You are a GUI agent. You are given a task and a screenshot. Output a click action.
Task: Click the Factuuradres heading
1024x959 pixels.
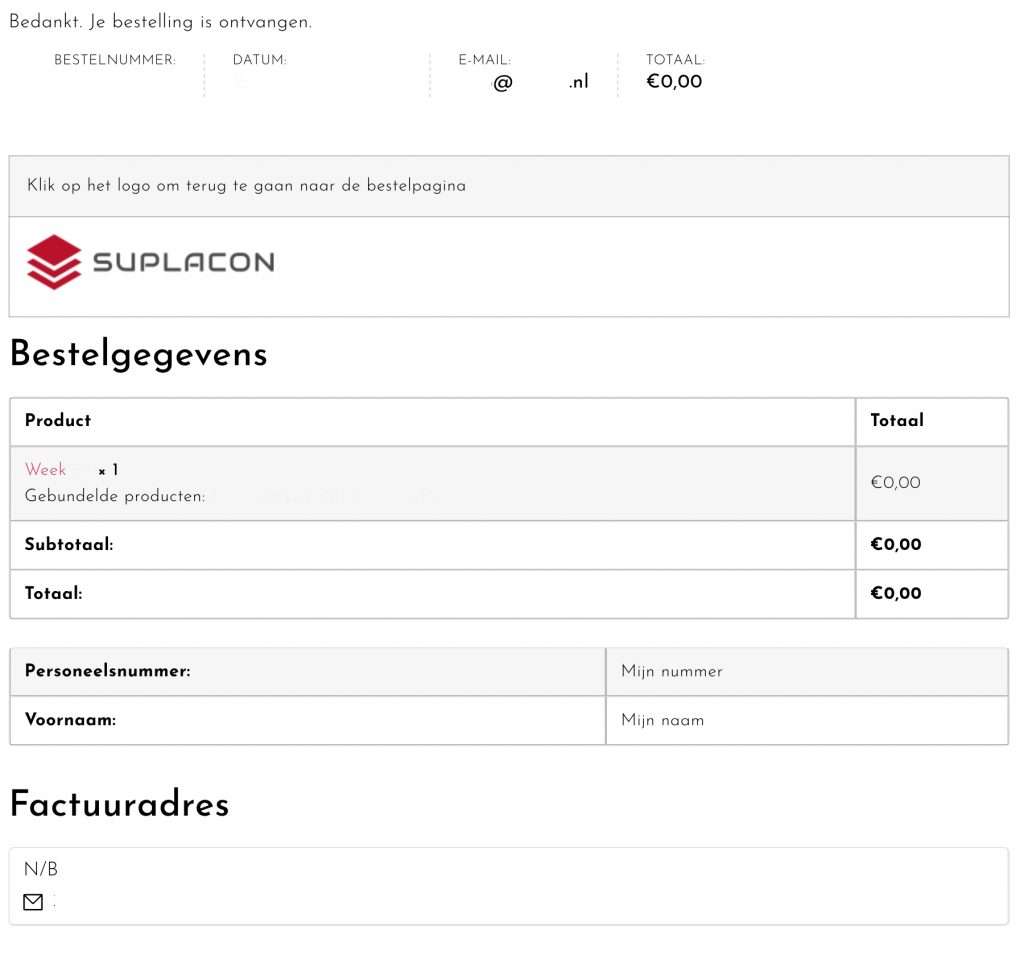119,804
